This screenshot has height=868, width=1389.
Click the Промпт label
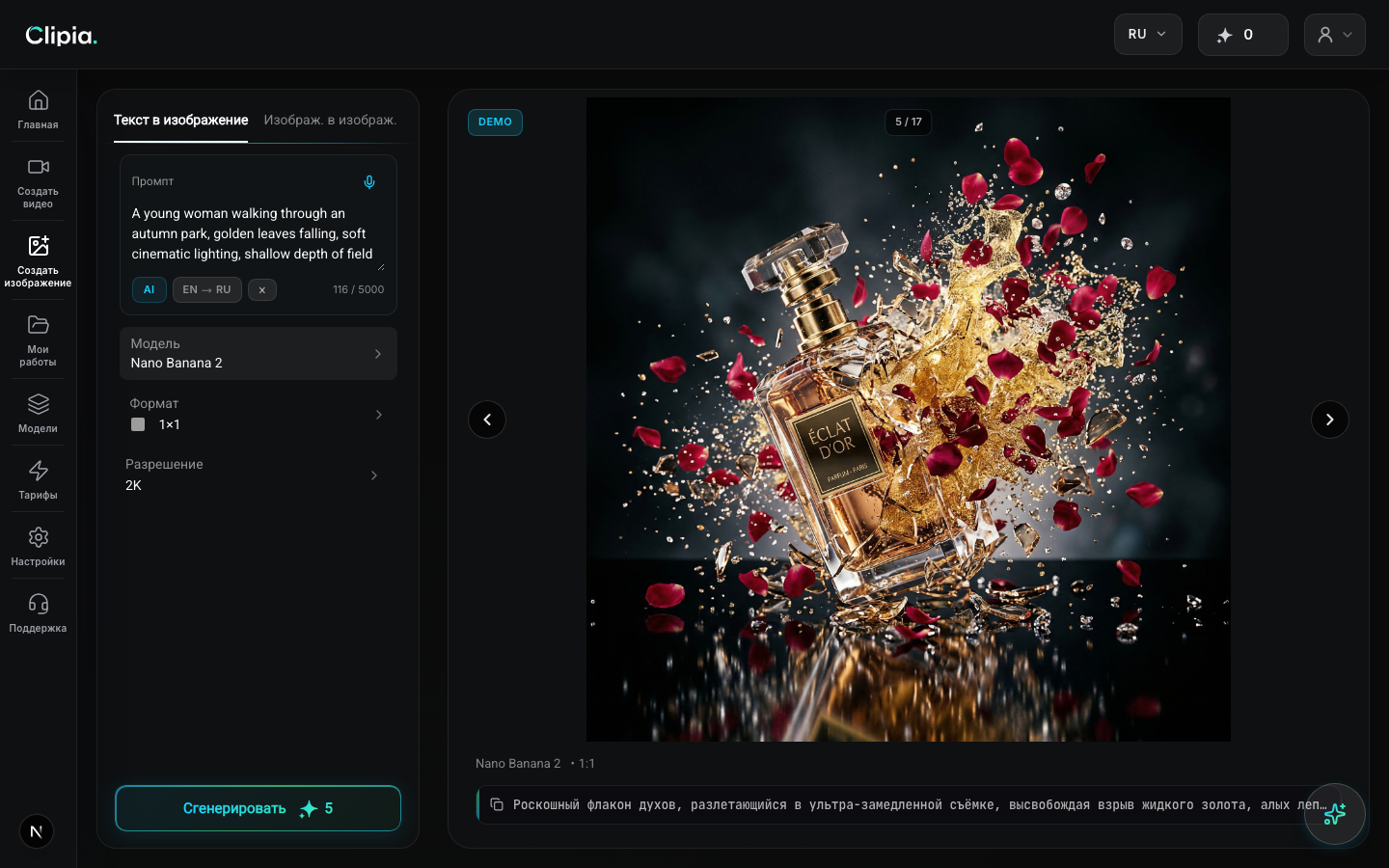152,181
